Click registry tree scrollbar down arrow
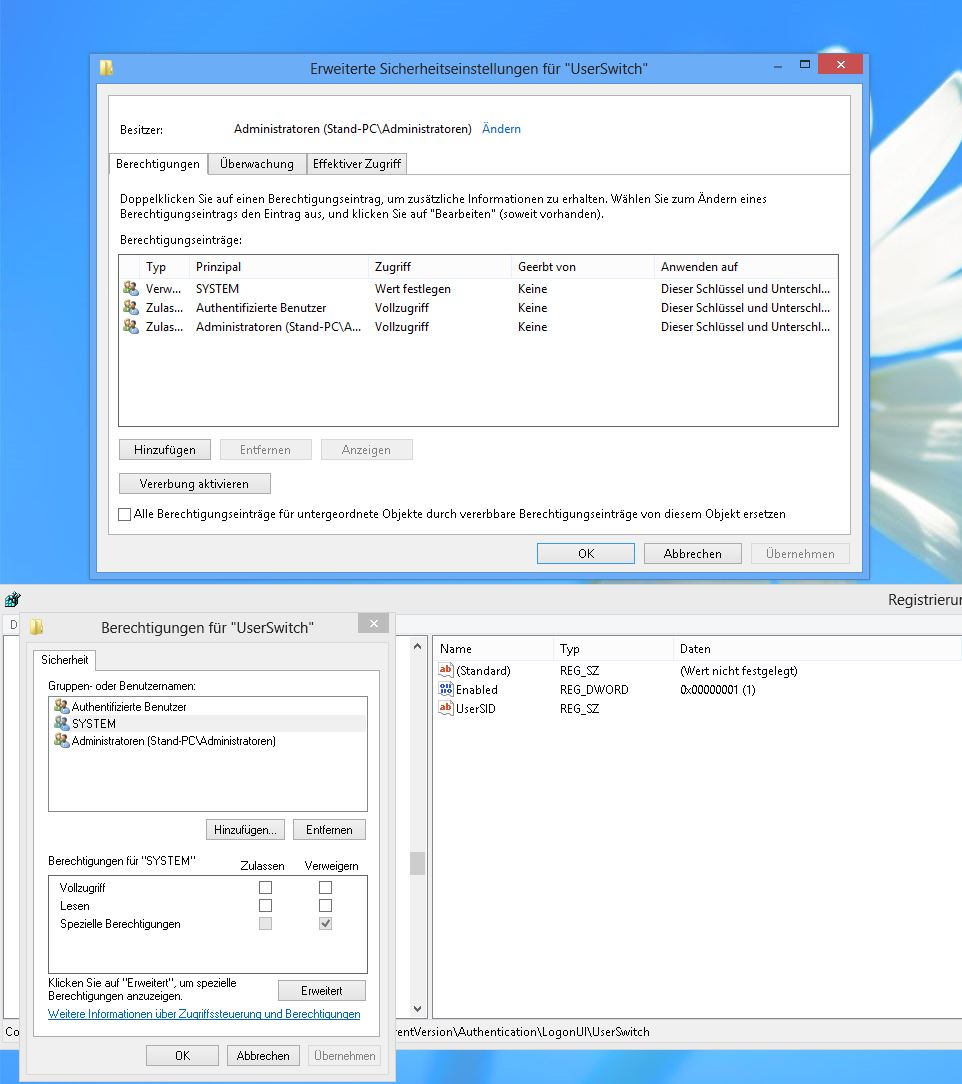Image resolution: width=962 pixels, height=1084 pixels. pos(417,1009)
